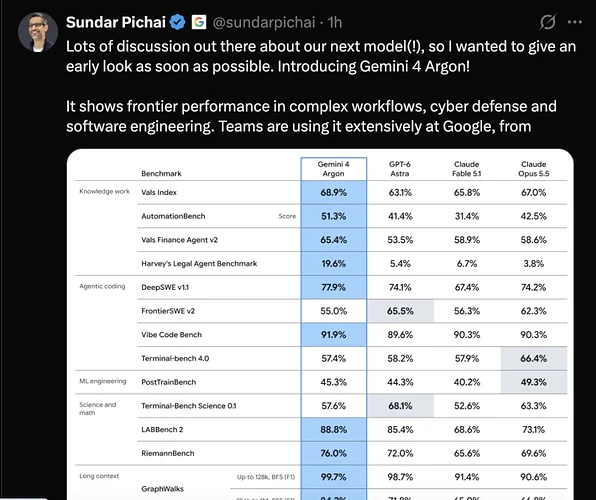The width and height of the screenshot is (596, 500).
Task: Open the 1h tweet timestamp
Action: [335, 22]
